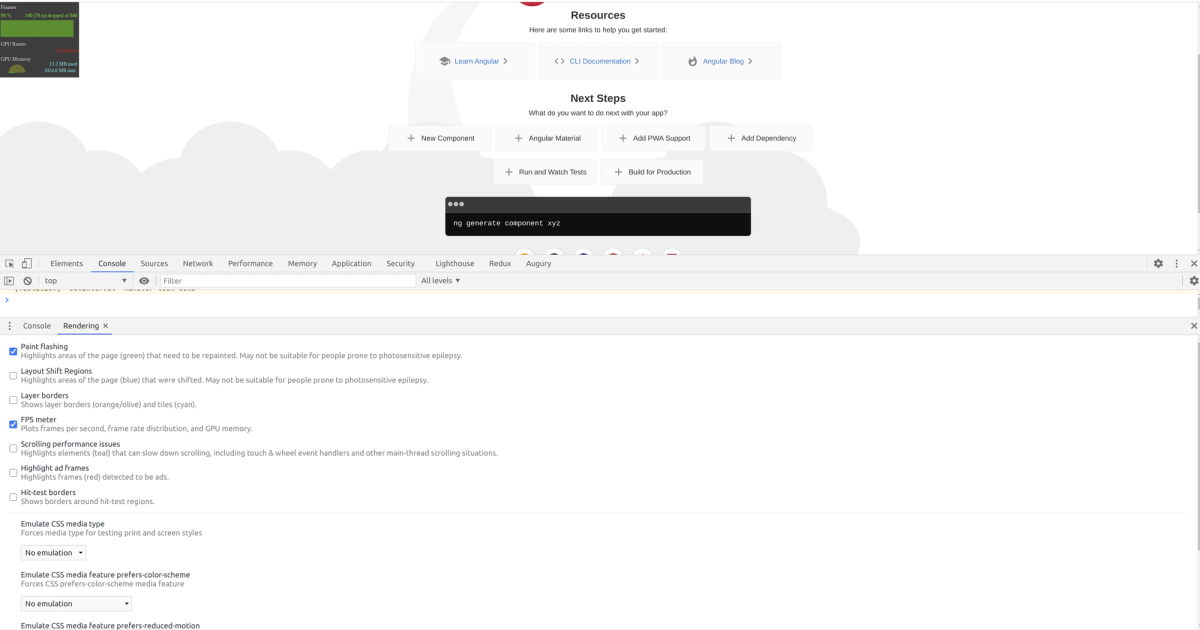Click the plus icon on the New Component card
This screenshot has height=630, width=1200.
click(x=411, y=138)
